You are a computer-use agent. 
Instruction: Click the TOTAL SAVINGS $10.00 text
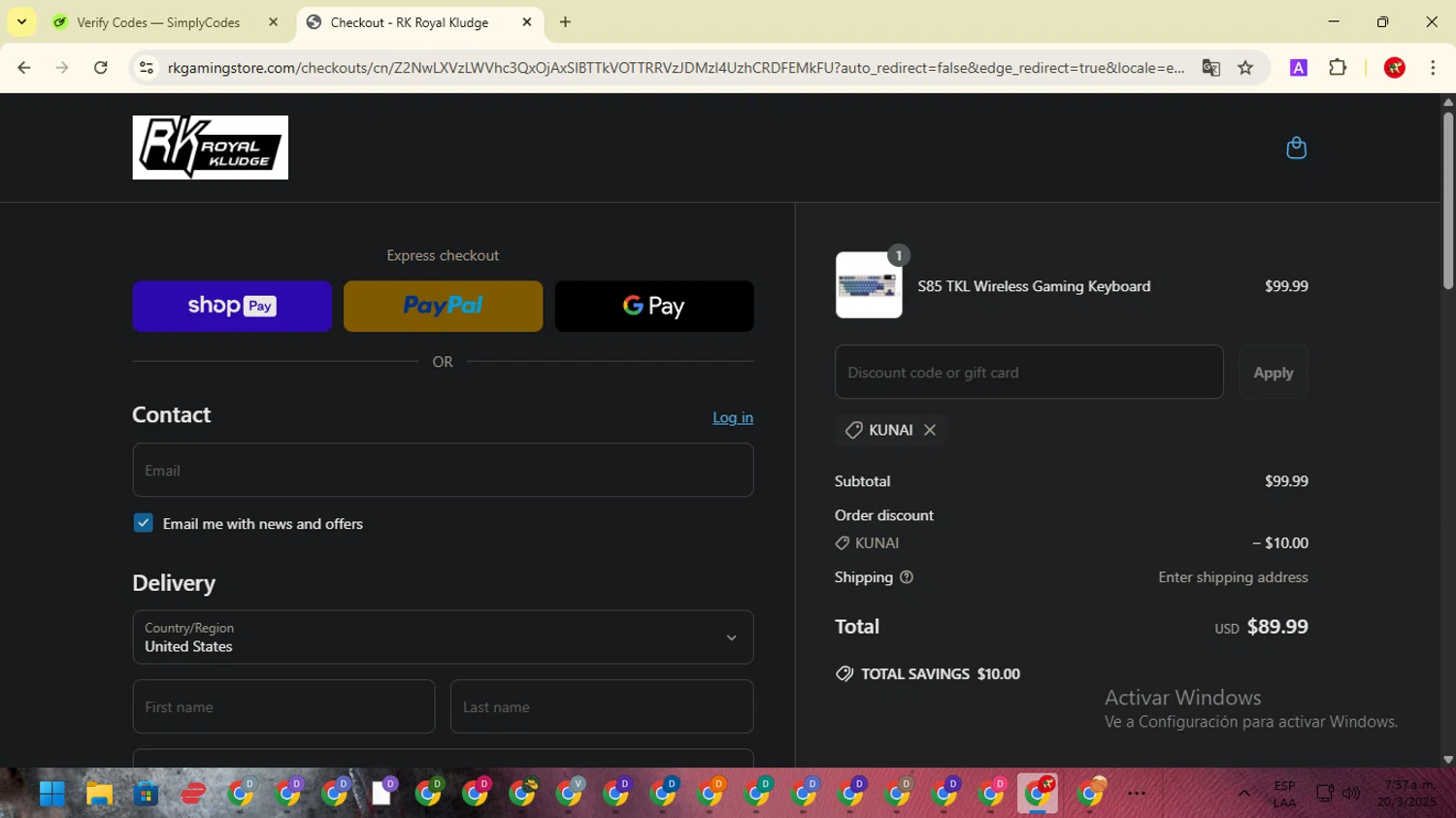[941, 674]
